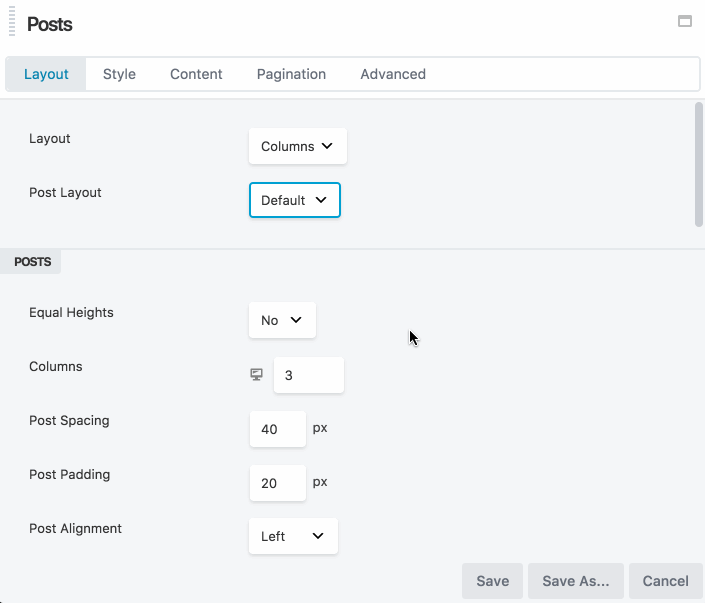Click the panel maximize icon
This screenshot has width=705, height=603.
(685, 21)
